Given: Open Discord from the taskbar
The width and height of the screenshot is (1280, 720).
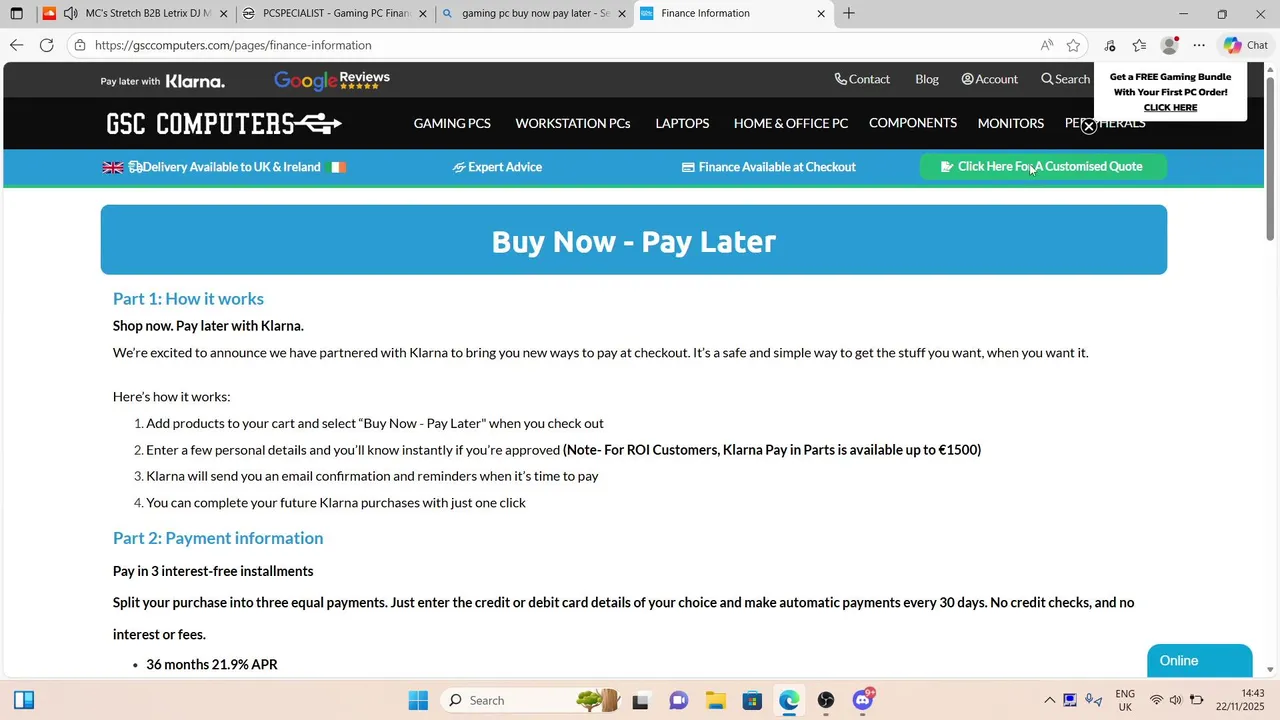Looking at the screenshot, I should 863,700.
